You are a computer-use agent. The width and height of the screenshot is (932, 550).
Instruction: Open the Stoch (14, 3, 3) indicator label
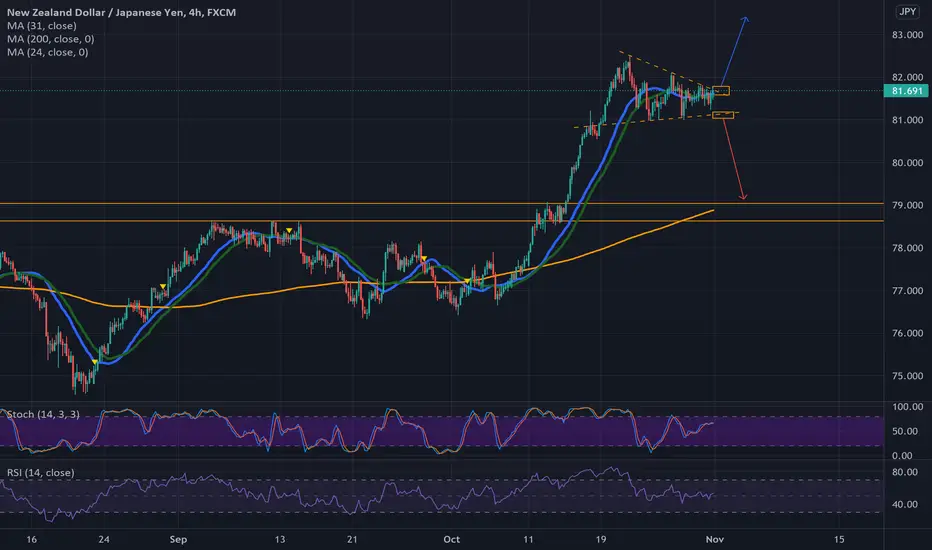(x=43, y=414)
